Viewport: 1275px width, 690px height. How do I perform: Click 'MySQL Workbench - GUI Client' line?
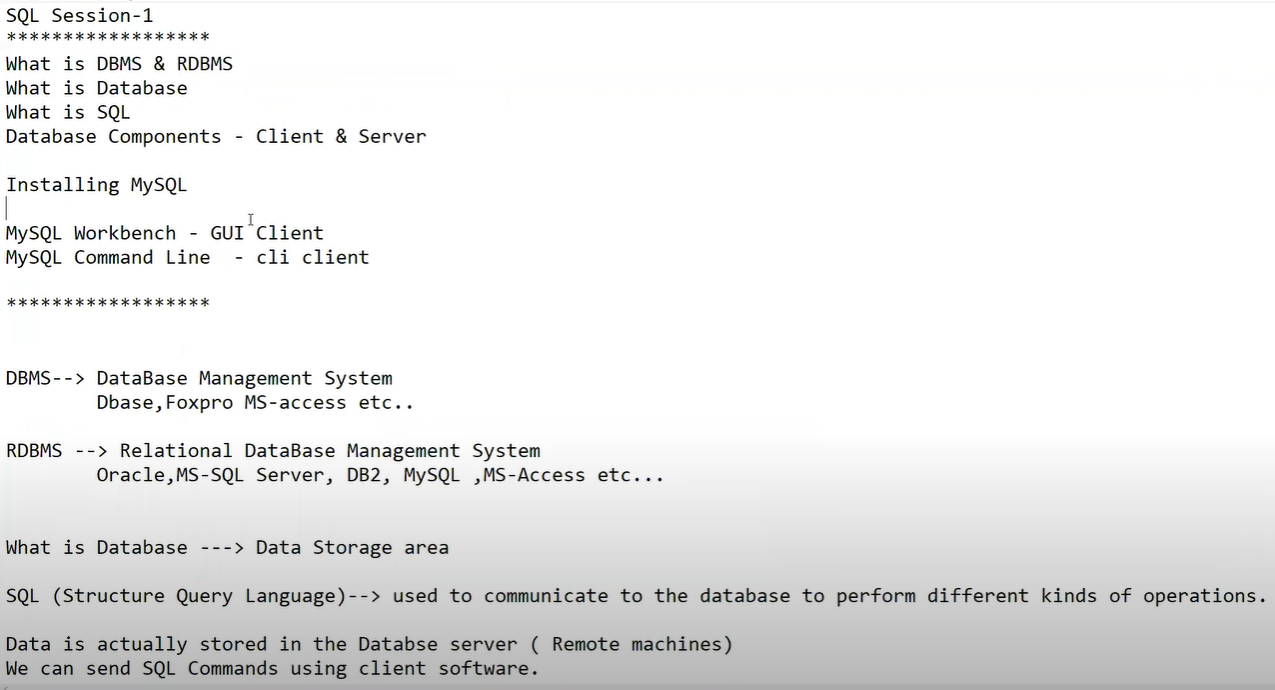pos(165,233)
